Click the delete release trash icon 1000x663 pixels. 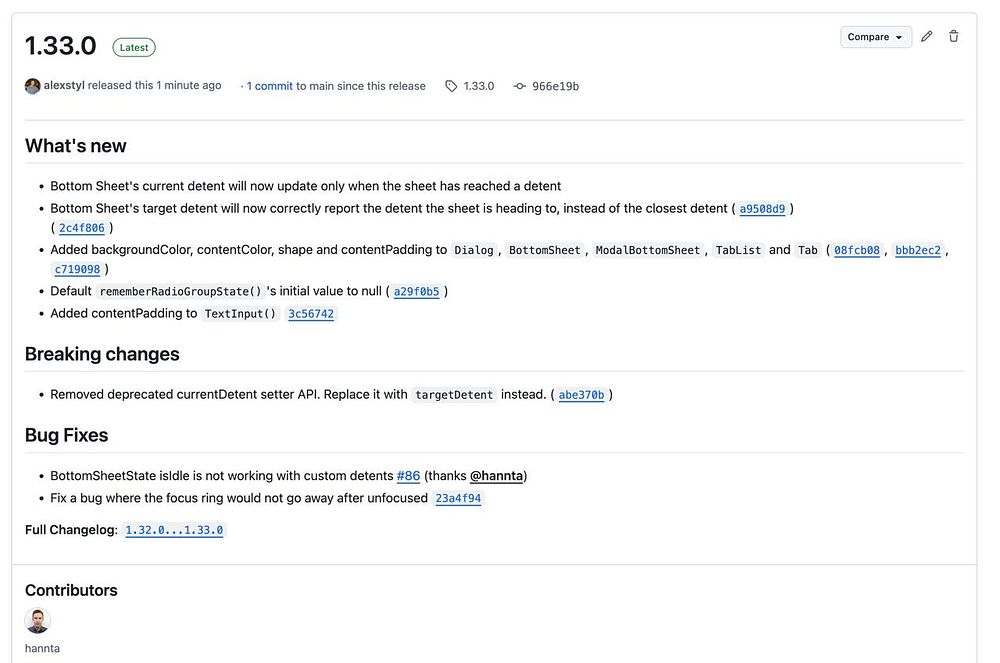[954, 37]
